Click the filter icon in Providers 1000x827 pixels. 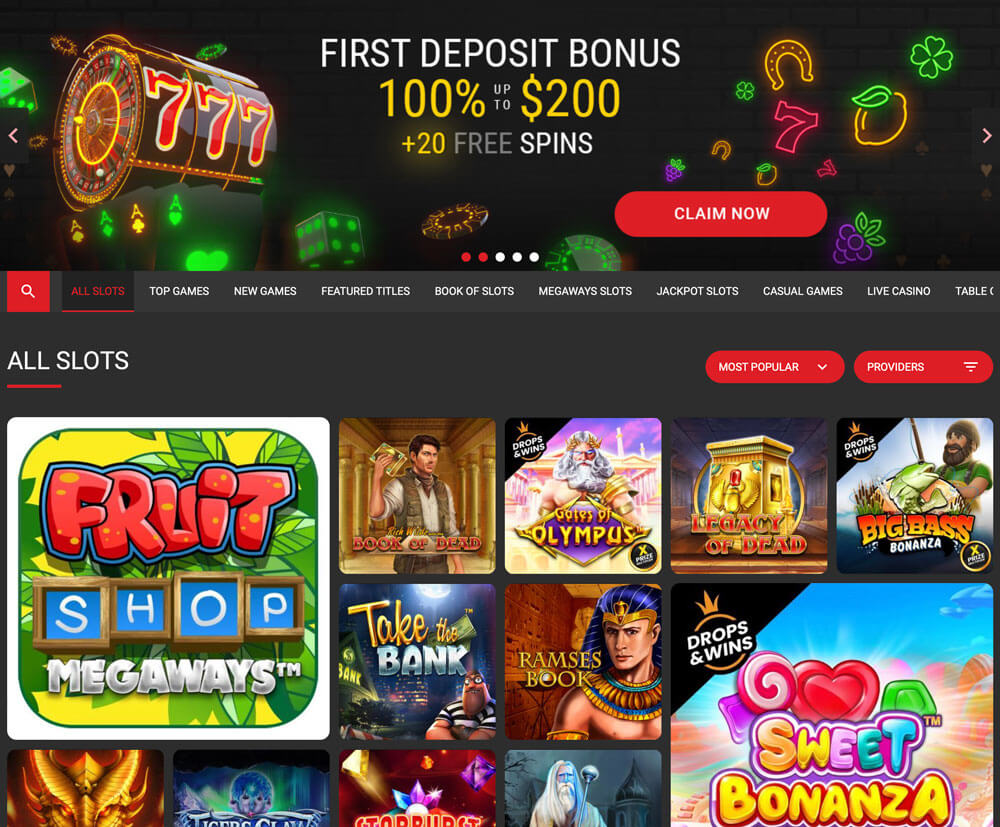pos(970,367)
